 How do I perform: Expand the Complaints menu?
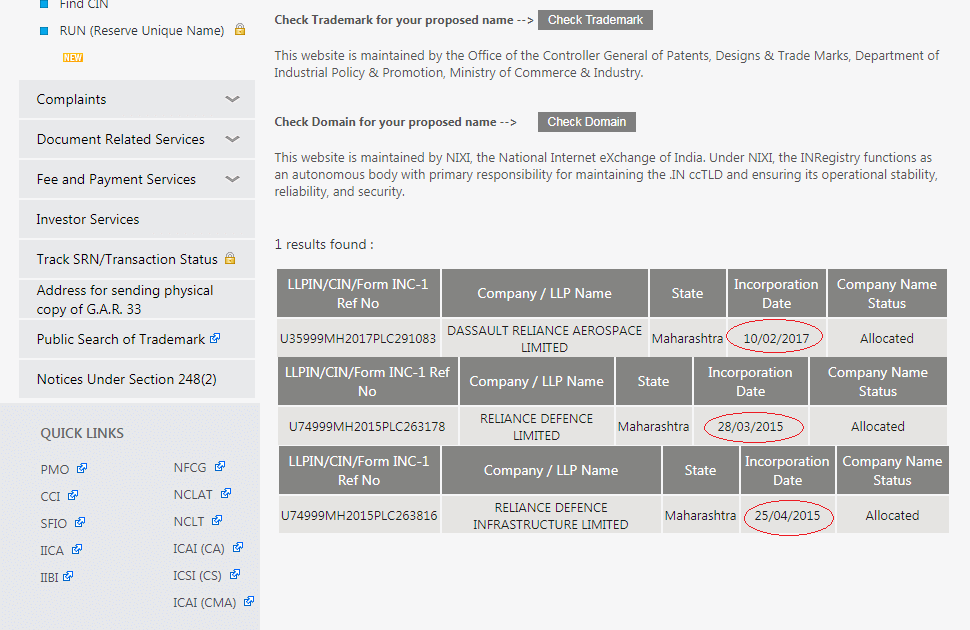click(x=137, y=99)
